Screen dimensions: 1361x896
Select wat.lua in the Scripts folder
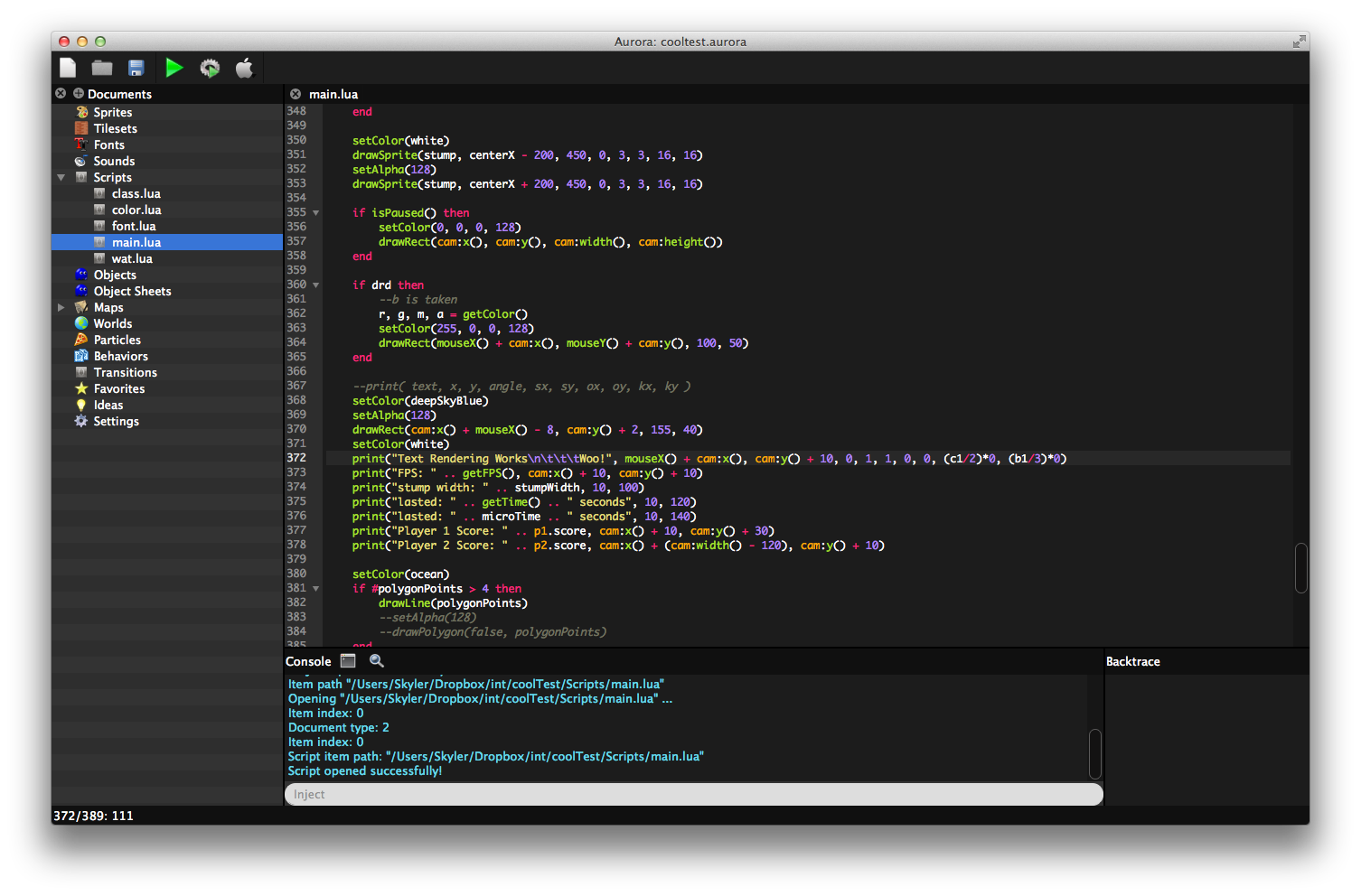tap(132, 258)
